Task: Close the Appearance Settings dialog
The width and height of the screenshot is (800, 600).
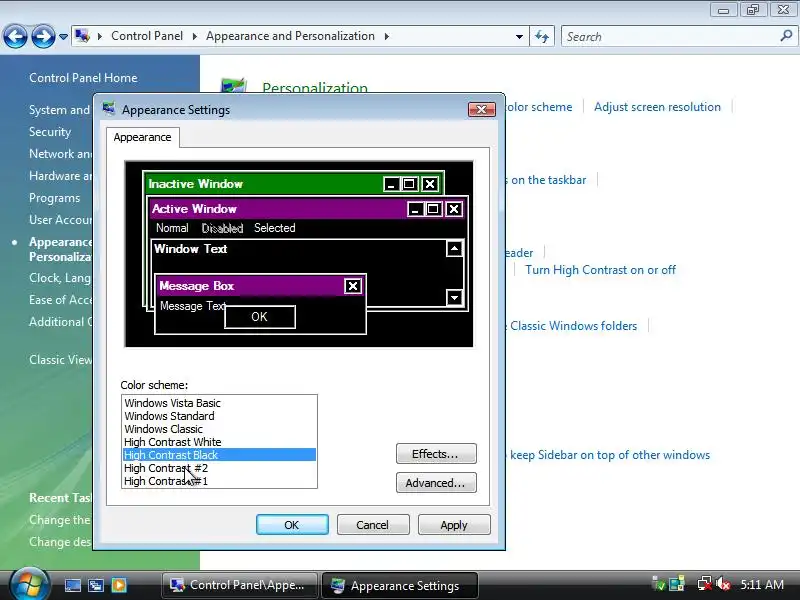Action: pyautogui.click(x=481, y=110)
